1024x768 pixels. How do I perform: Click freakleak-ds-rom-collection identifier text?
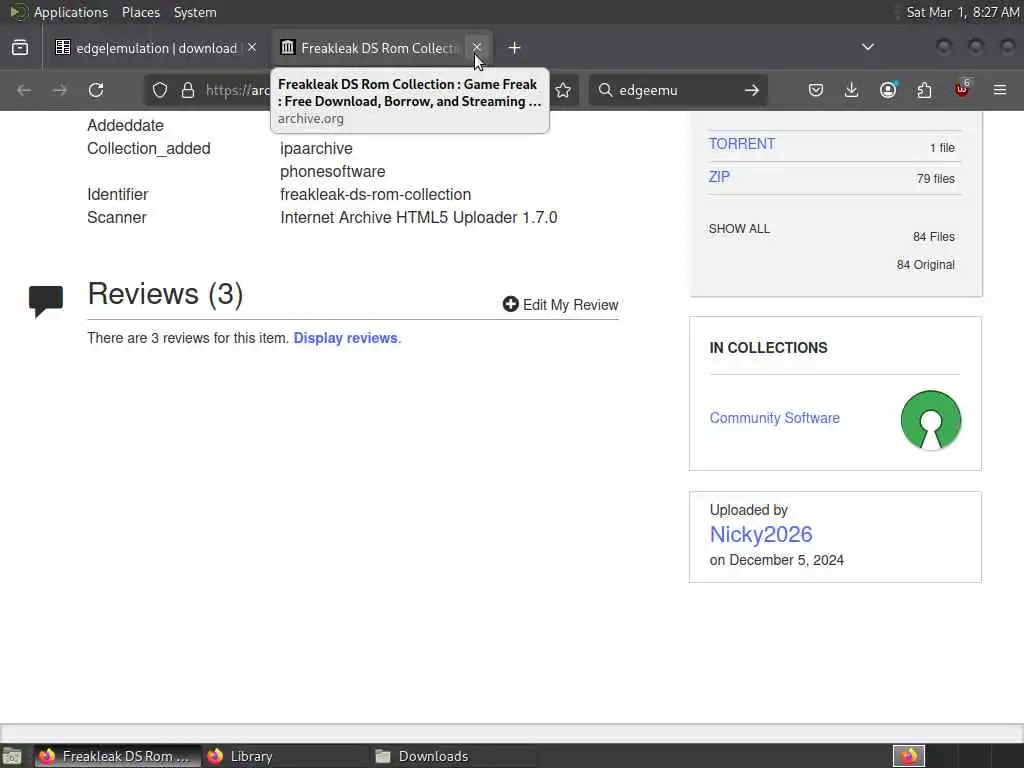pyautogui.click(x=376, y=195)
